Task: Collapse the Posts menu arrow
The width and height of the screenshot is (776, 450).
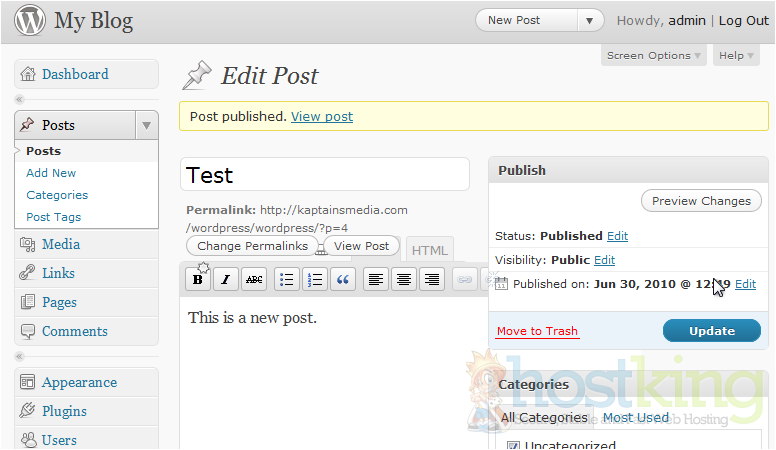Action: coord(147,125)
